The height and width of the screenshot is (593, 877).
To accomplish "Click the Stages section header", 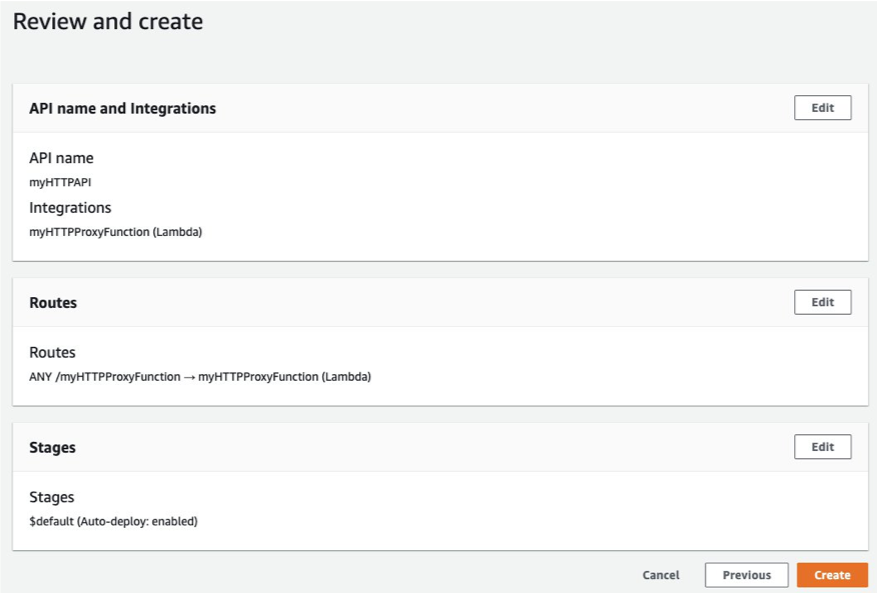I will 51,446.
